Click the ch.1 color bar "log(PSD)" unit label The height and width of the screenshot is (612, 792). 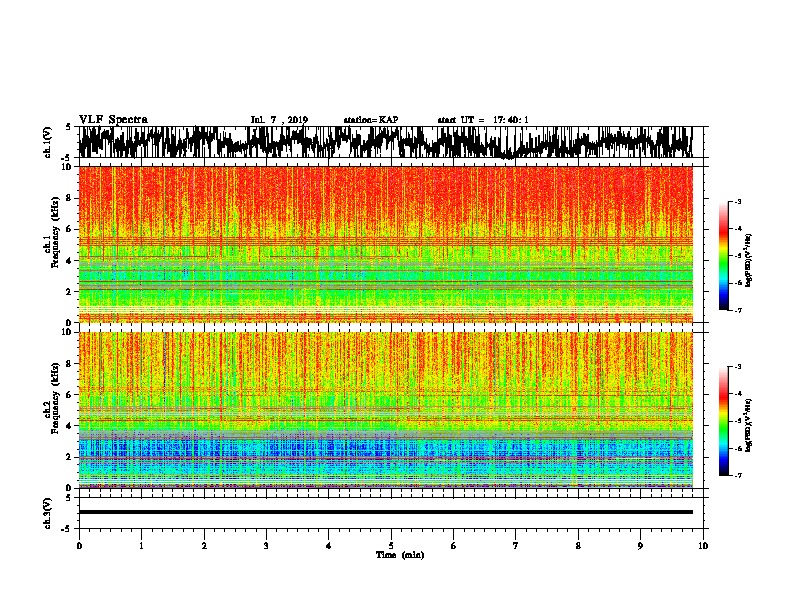pos(748,260)
